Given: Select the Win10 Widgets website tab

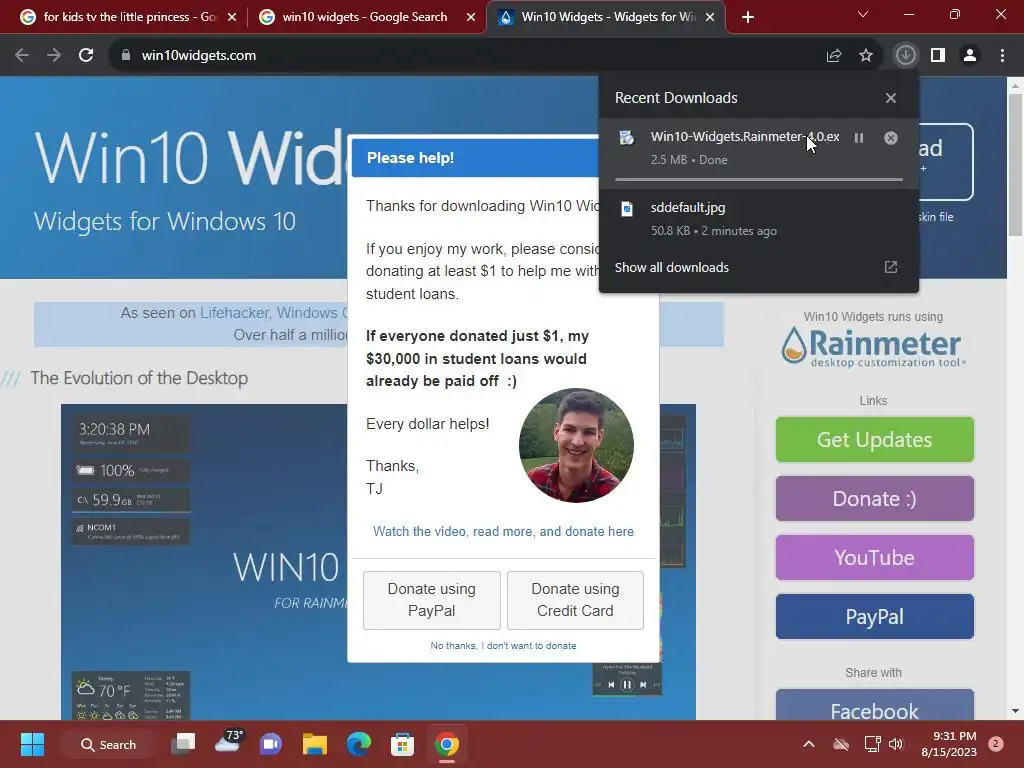Looking at the screenshot, I should point(604,17).
